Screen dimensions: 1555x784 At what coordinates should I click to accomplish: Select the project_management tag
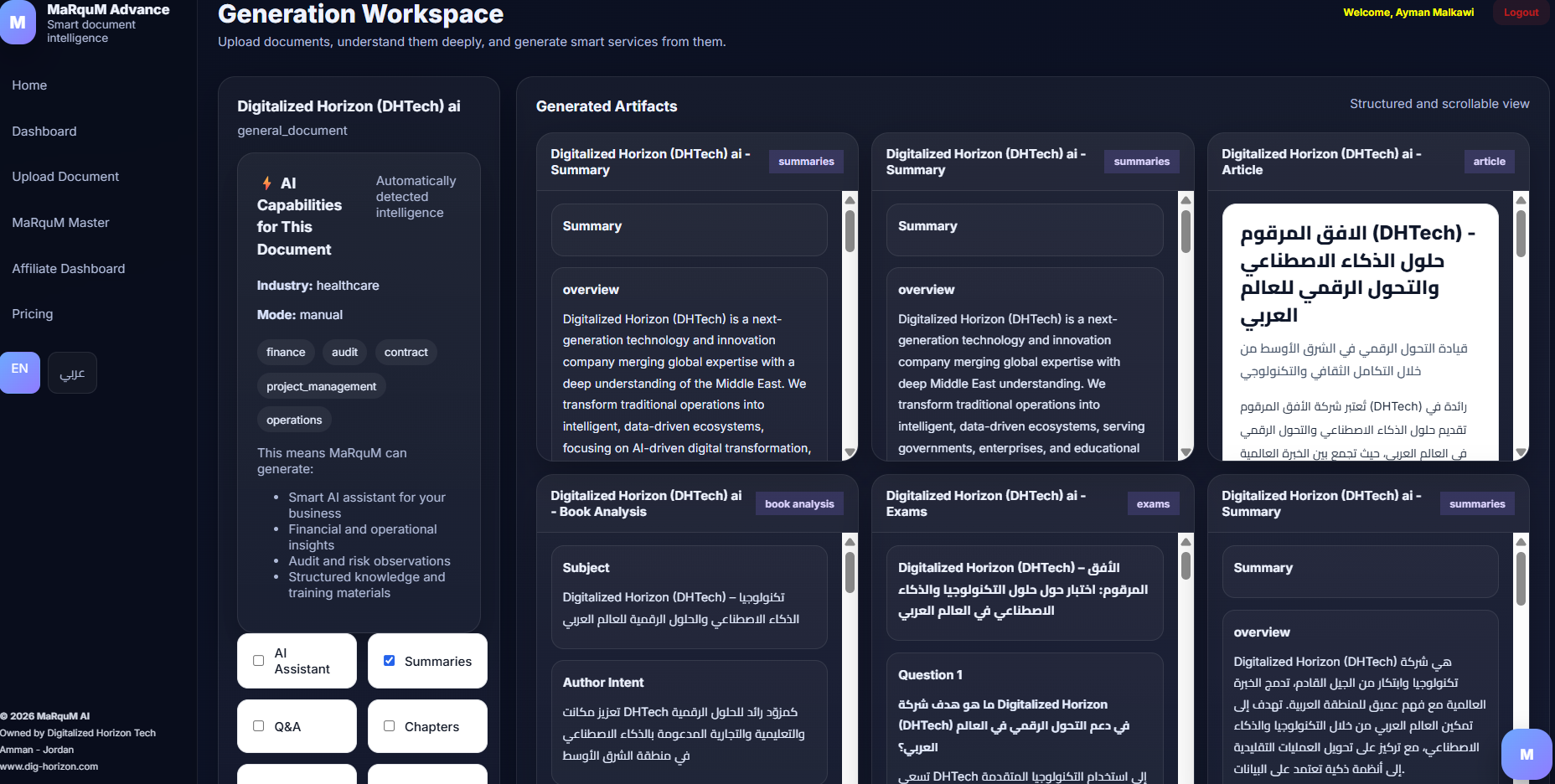(x=321, y=386)
